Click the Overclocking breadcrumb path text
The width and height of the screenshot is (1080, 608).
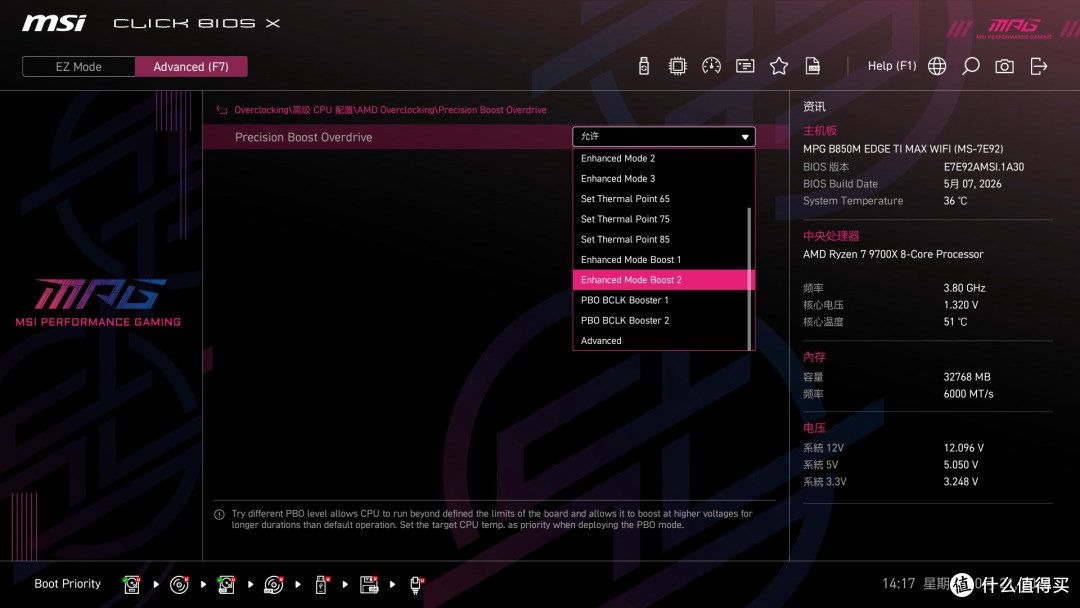pyautogui.click(x=391, y=110)
